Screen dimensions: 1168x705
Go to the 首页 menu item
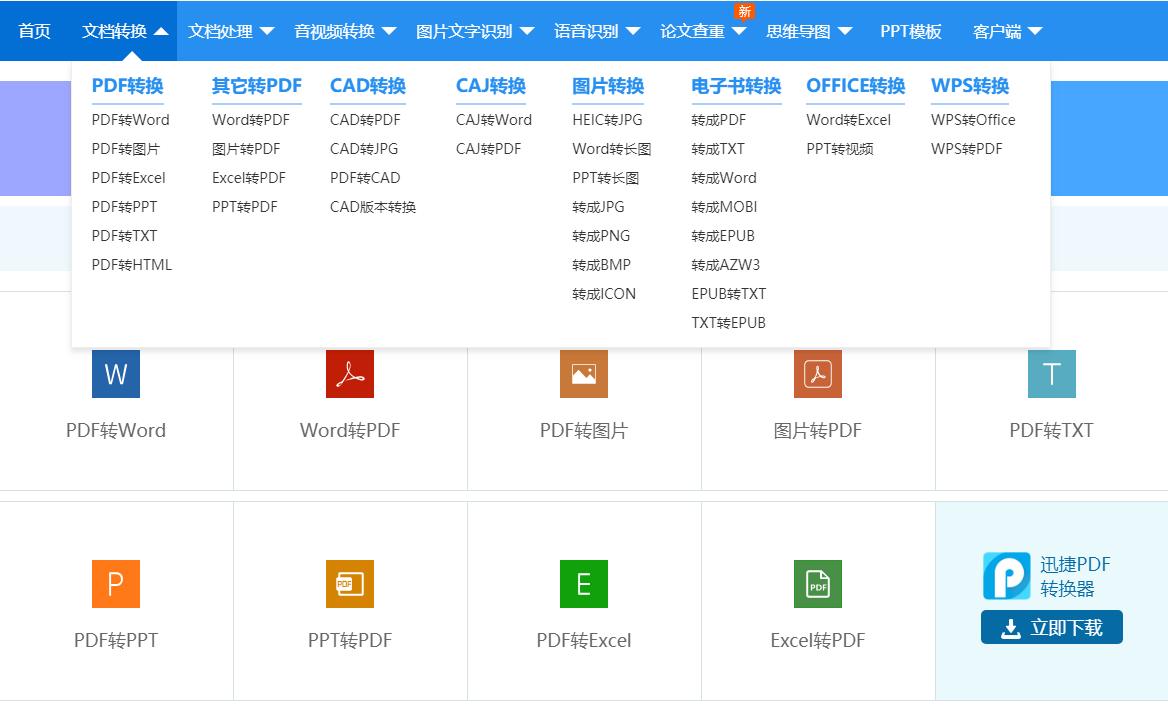(x=34, y=30)
